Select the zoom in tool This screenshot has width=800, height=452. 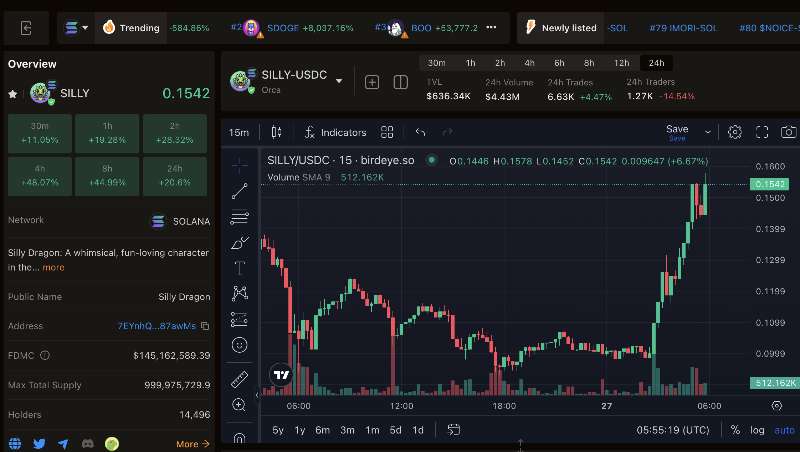tap(239, 405)
